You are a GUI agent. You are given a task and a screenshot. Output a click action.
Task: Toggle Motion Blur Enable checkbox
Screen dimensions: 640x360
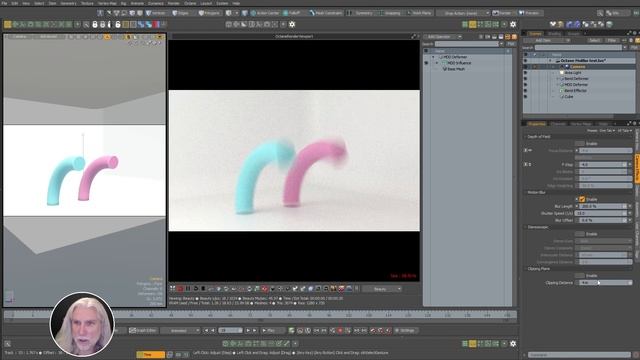(582, 199)
